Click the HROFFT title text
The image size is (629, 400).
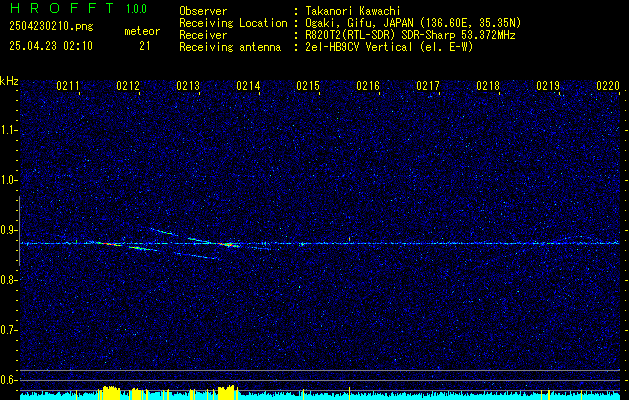[x=62, y=8]
